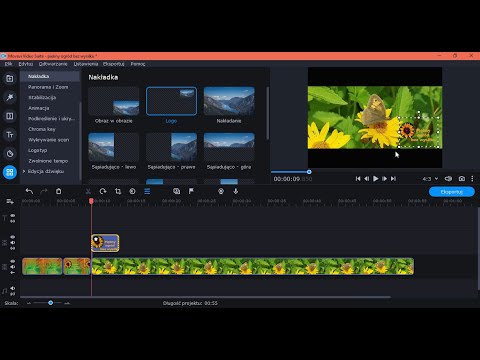The width and height of the screenshot is (480, 360).
Task: Step back one frame
Action: coord(367,179)
